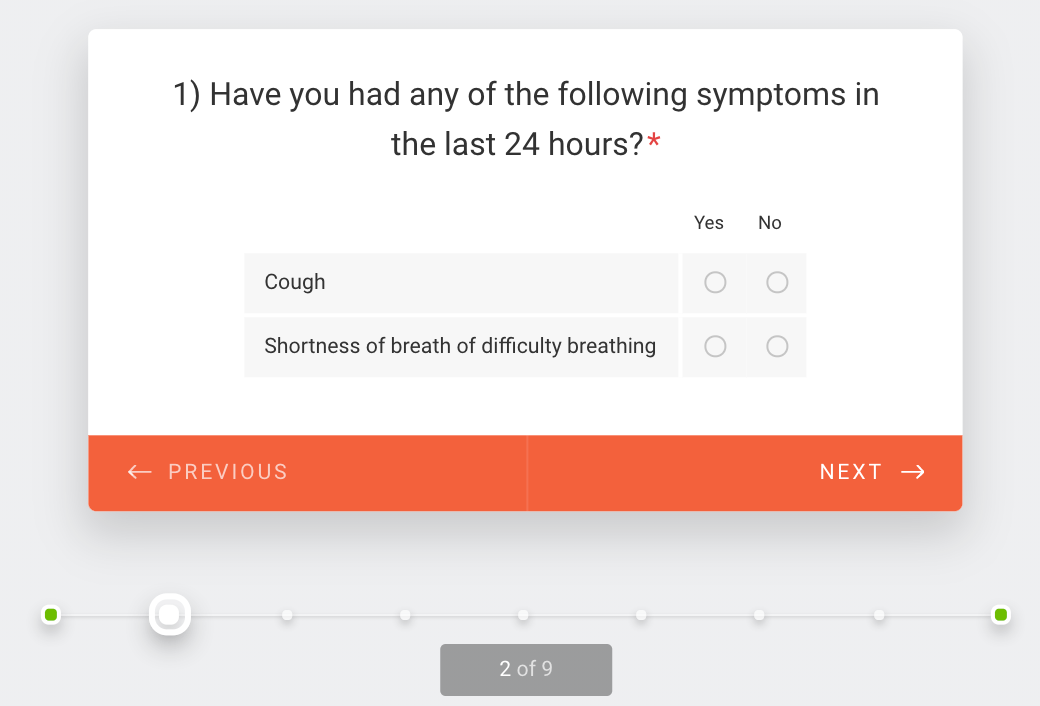Jump to the last green progress dot
This screenshot has height=706, width=1040.
(1000, 614)
